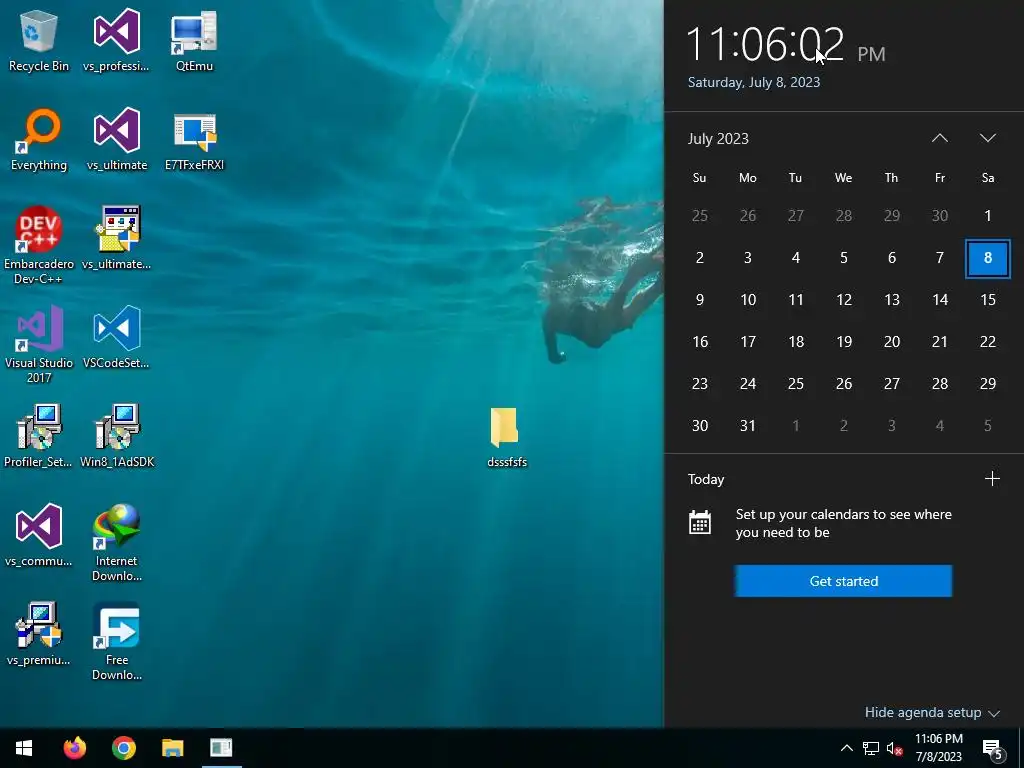This screenshot has width=1024, height=768.
Task: Select July 9 in the calendar
Action: click(699, 300)
